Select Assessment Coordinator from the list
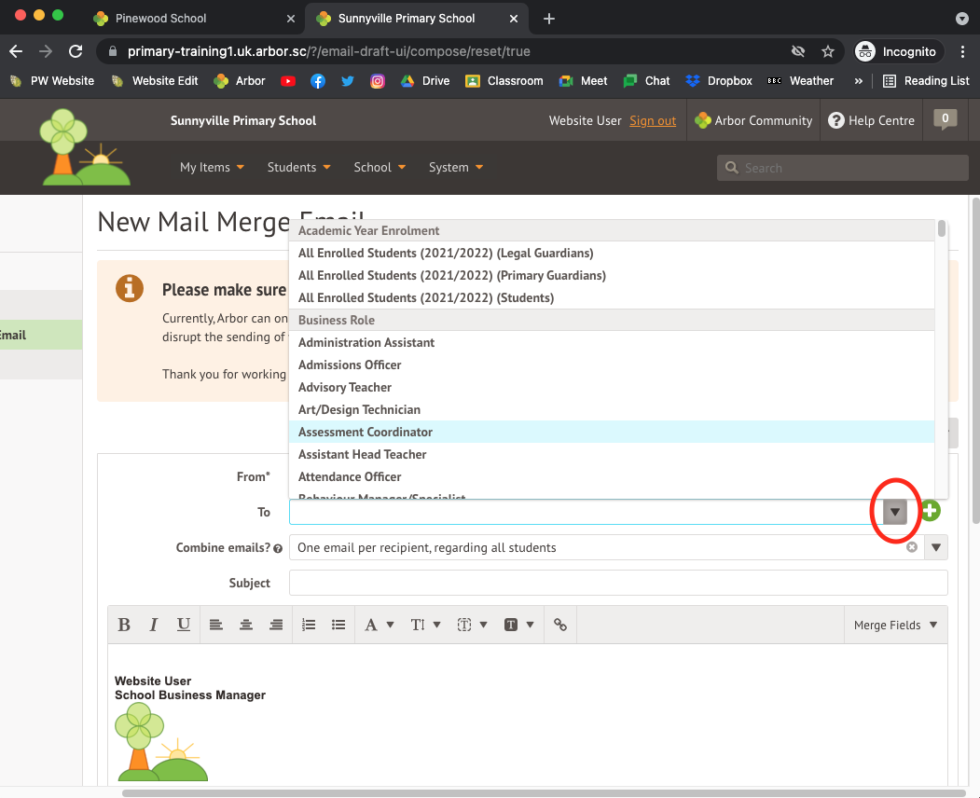Screen dimensions: 980x798 365,432
